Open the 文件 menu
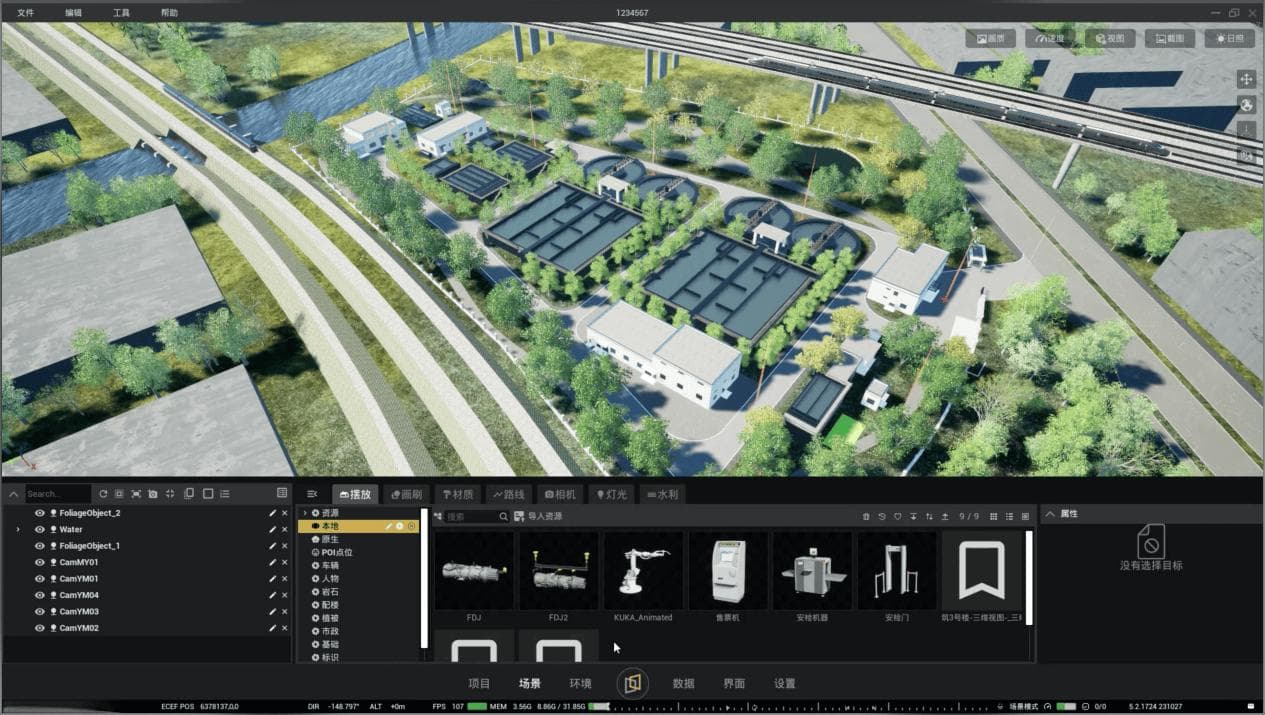1265x715 pixels. (25, 13)
